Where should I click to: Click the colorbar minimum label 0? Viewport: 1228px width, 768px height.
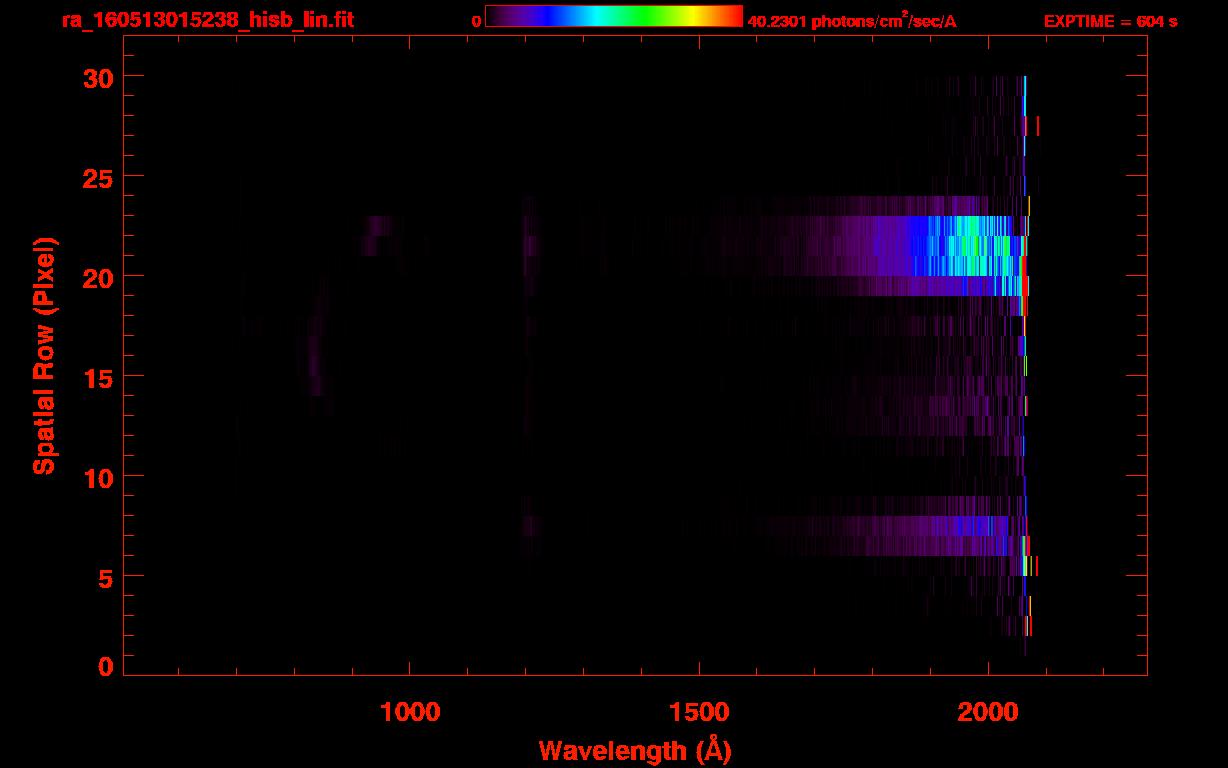[x=477, y=21]
